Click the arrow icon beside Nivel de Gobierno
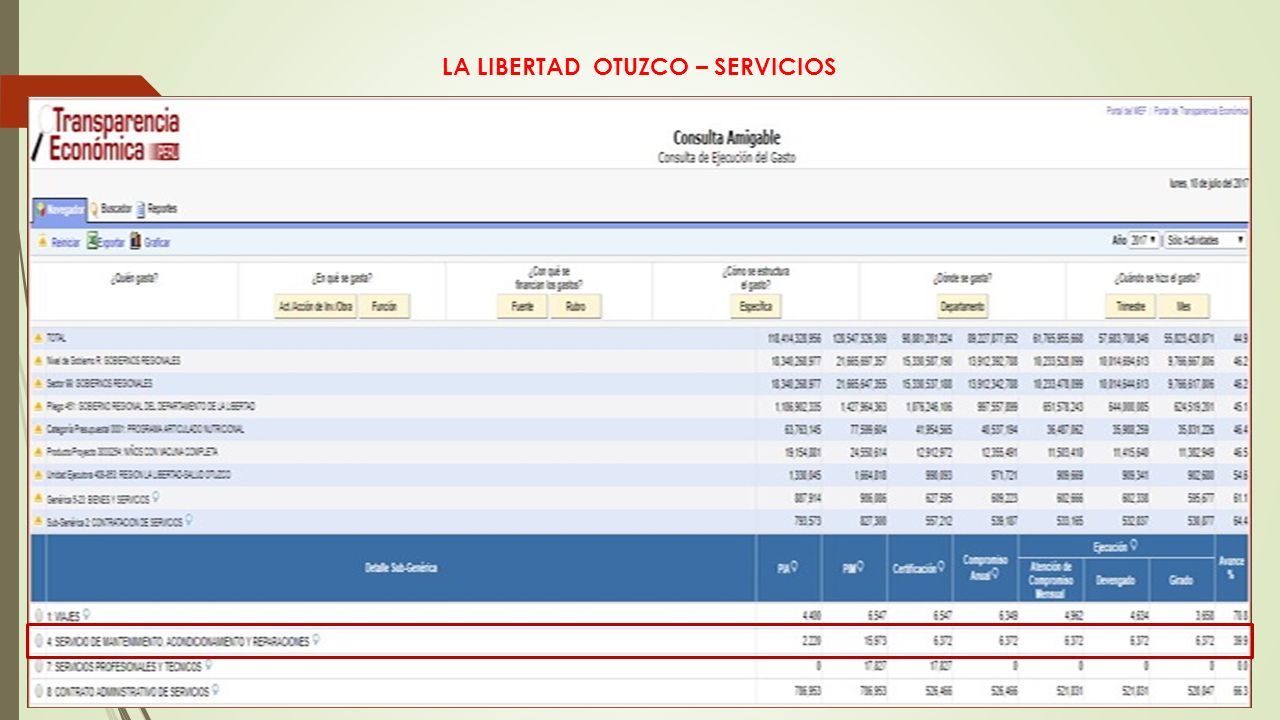The height and width of the screenshot is (720, 1280). pyautogui.click(x=40, y=360)
